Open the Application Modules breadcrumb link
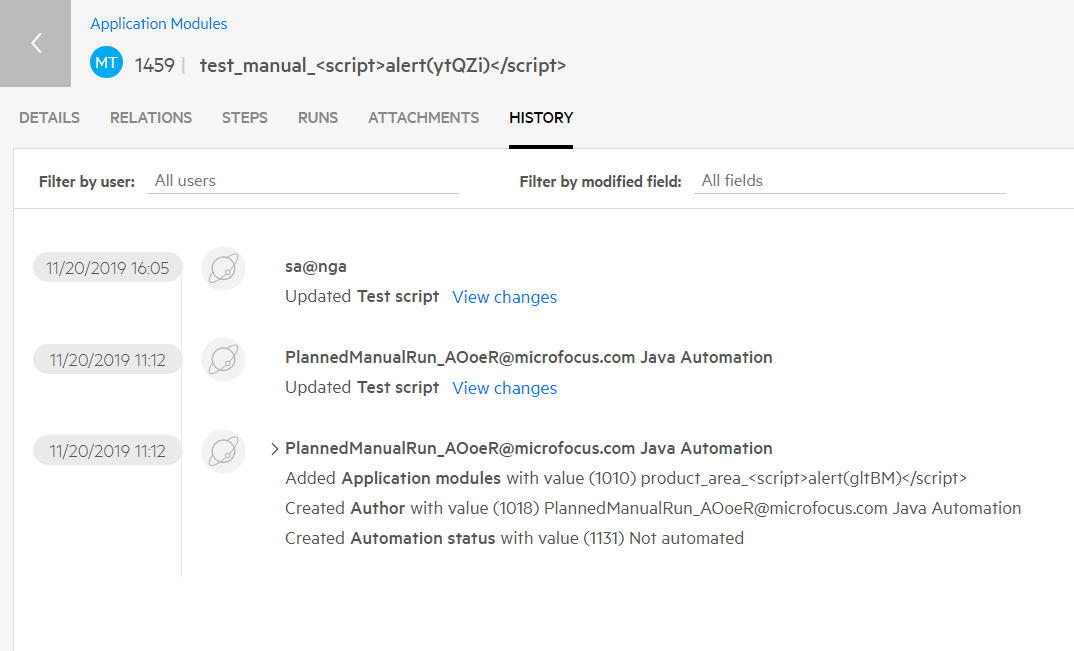The width and height of the screenshot is (1074, 651). coord(159,24)
